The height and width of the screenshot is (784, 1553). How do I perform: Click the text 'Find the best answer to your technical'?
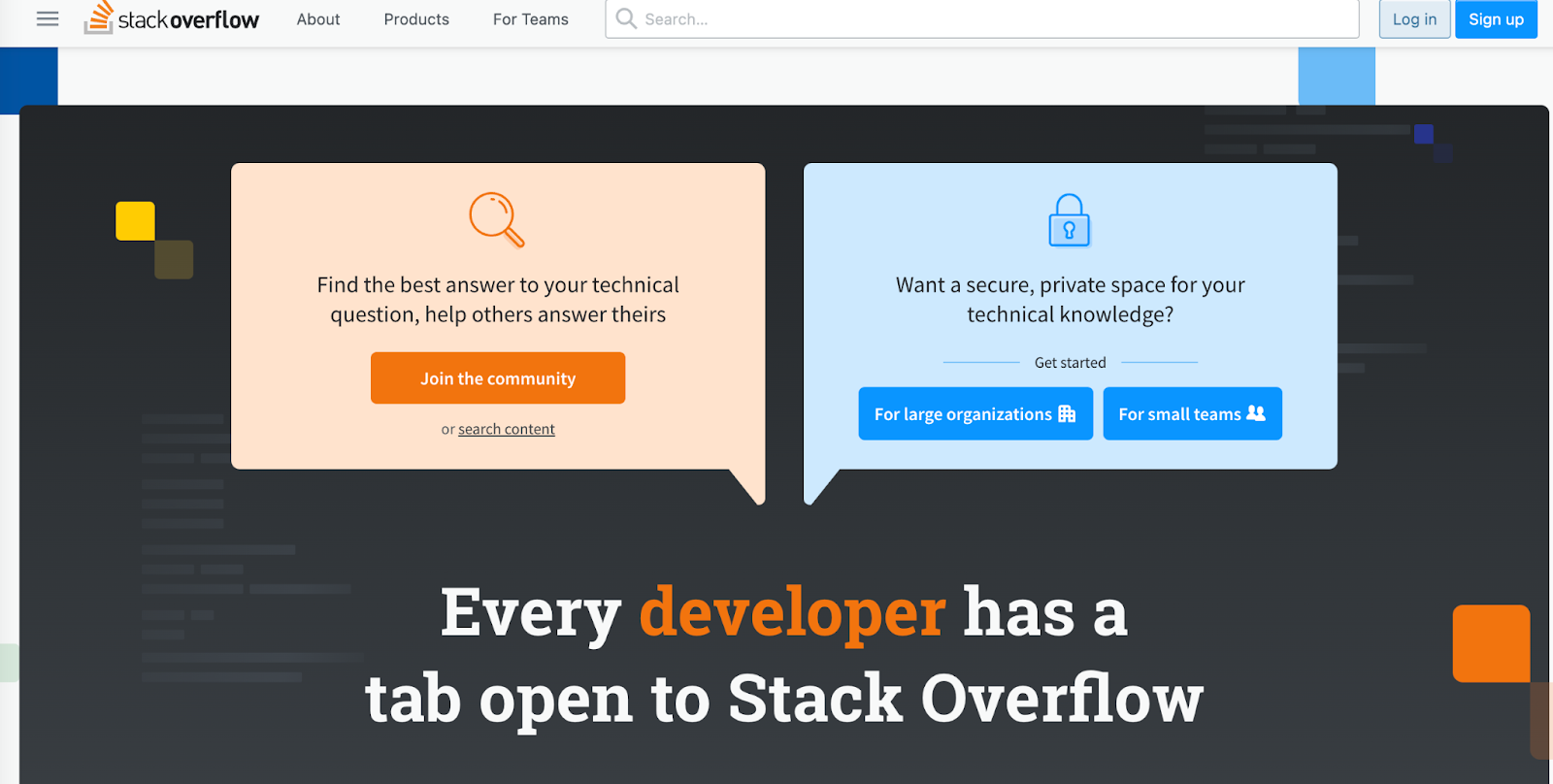(x=498, y=285)
